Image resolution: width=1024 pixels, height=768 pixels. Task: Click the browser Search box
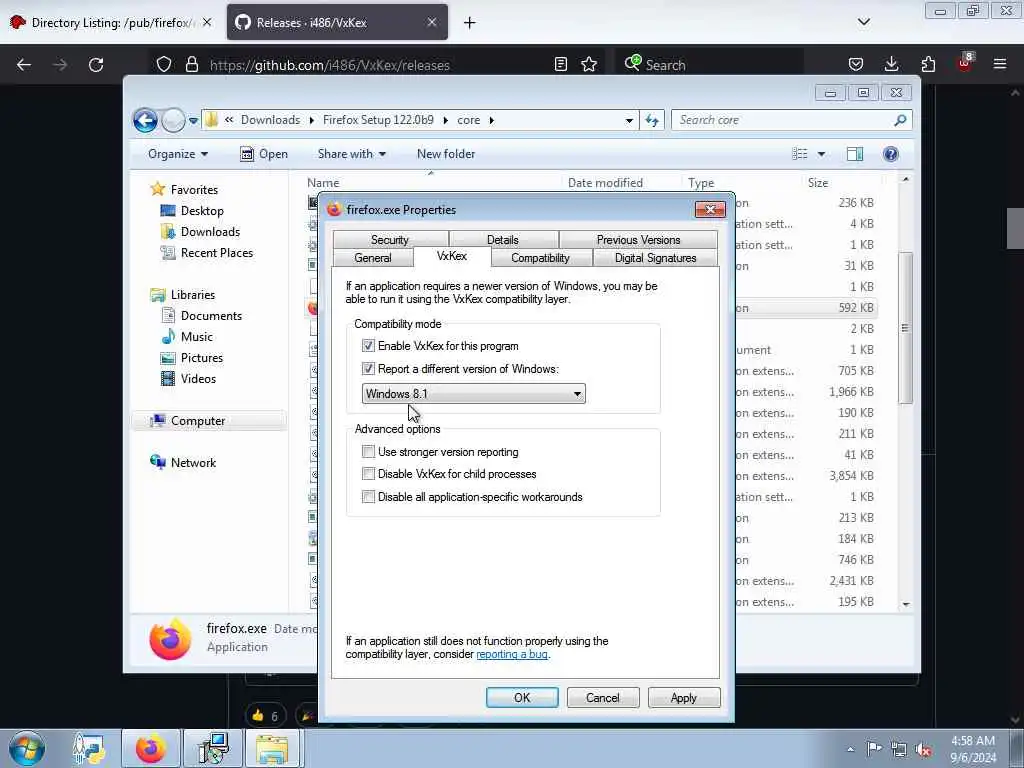tap(709, 65)
